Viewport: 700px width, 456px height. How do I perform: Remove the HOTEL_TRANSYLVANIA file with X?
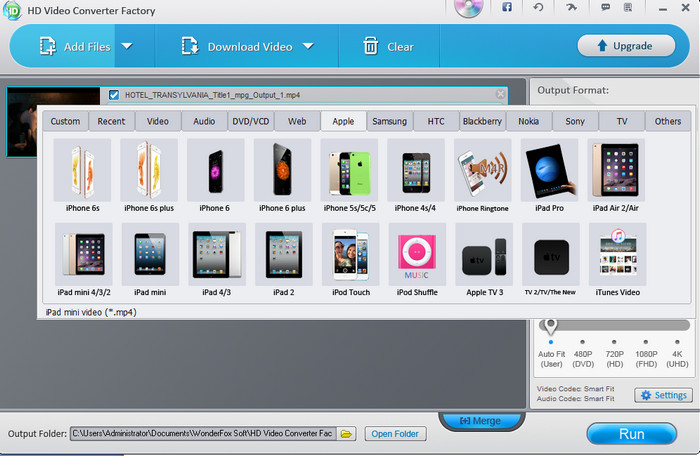[500, 94]
